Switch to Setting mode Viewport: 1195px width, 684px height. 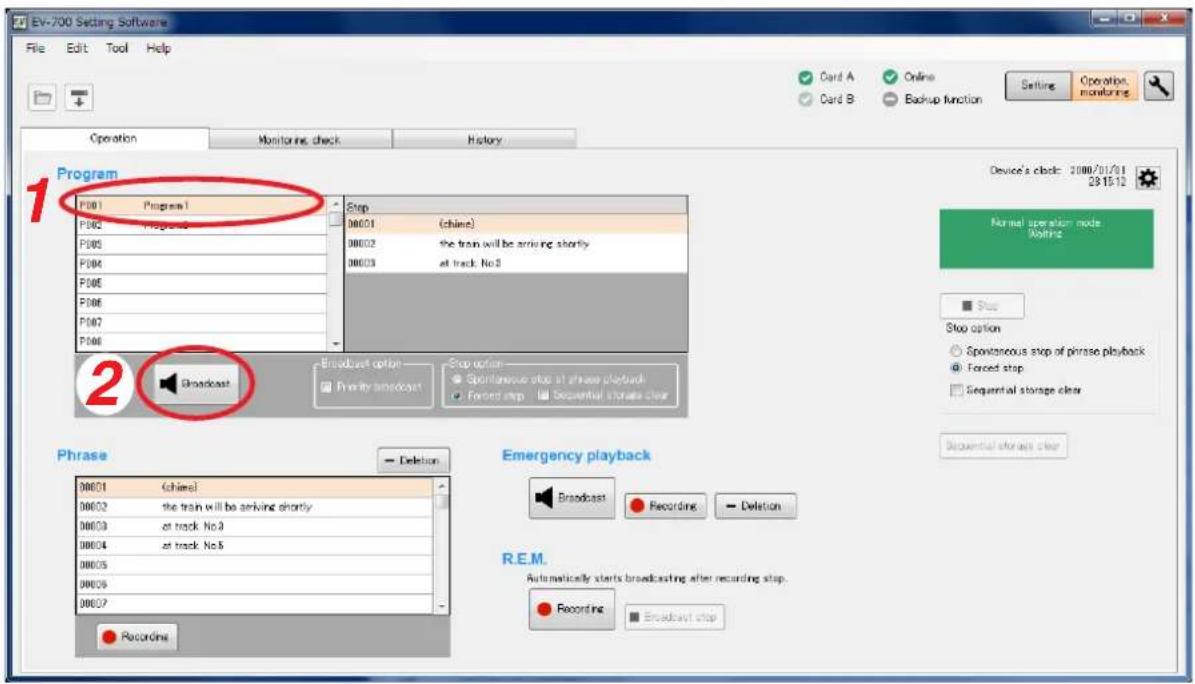tap(1038, 85)
